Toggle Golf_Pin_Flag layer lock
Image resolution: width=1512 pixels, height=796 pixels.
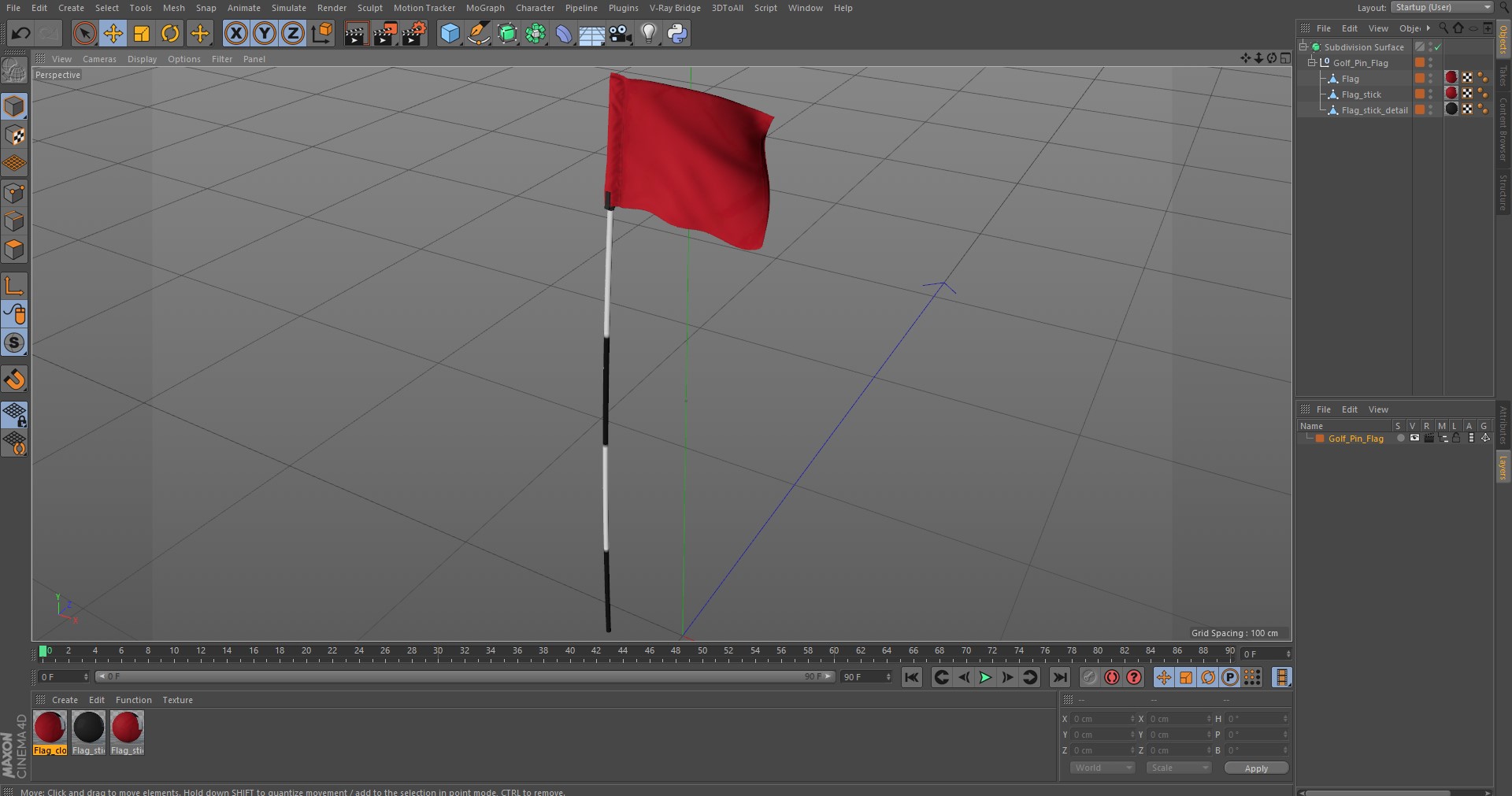[x=1456, y=439]
